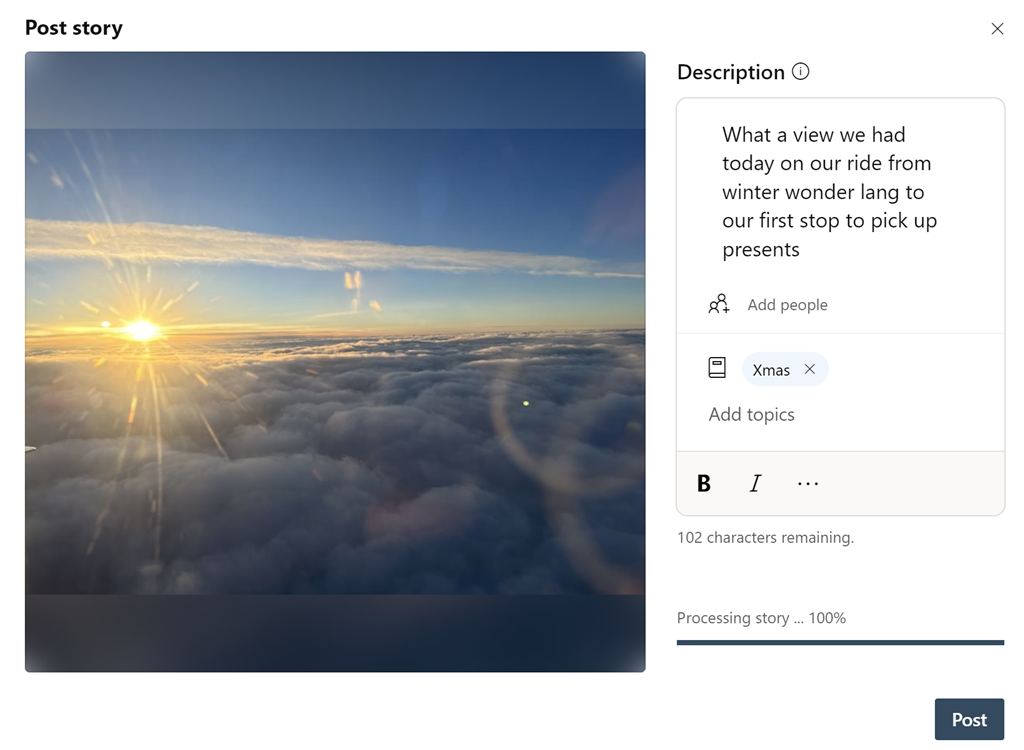Click the '102 characters remaining' text

click(765, 538)
